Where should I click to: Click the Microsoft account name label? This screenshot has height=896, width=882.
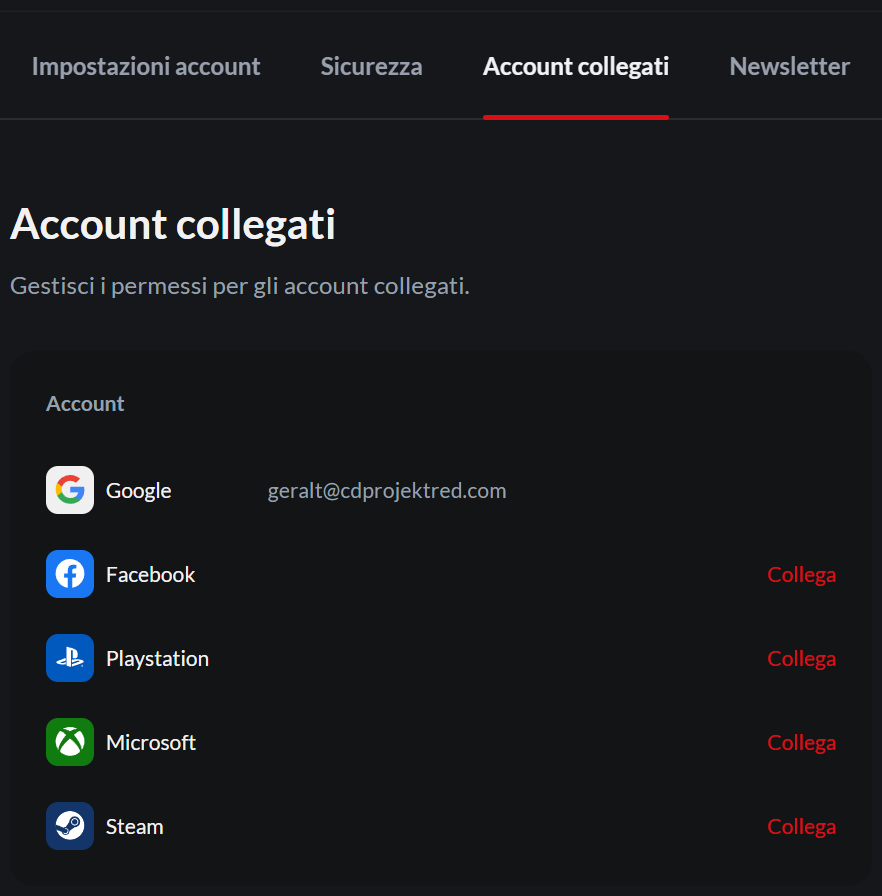coord(151,743)
